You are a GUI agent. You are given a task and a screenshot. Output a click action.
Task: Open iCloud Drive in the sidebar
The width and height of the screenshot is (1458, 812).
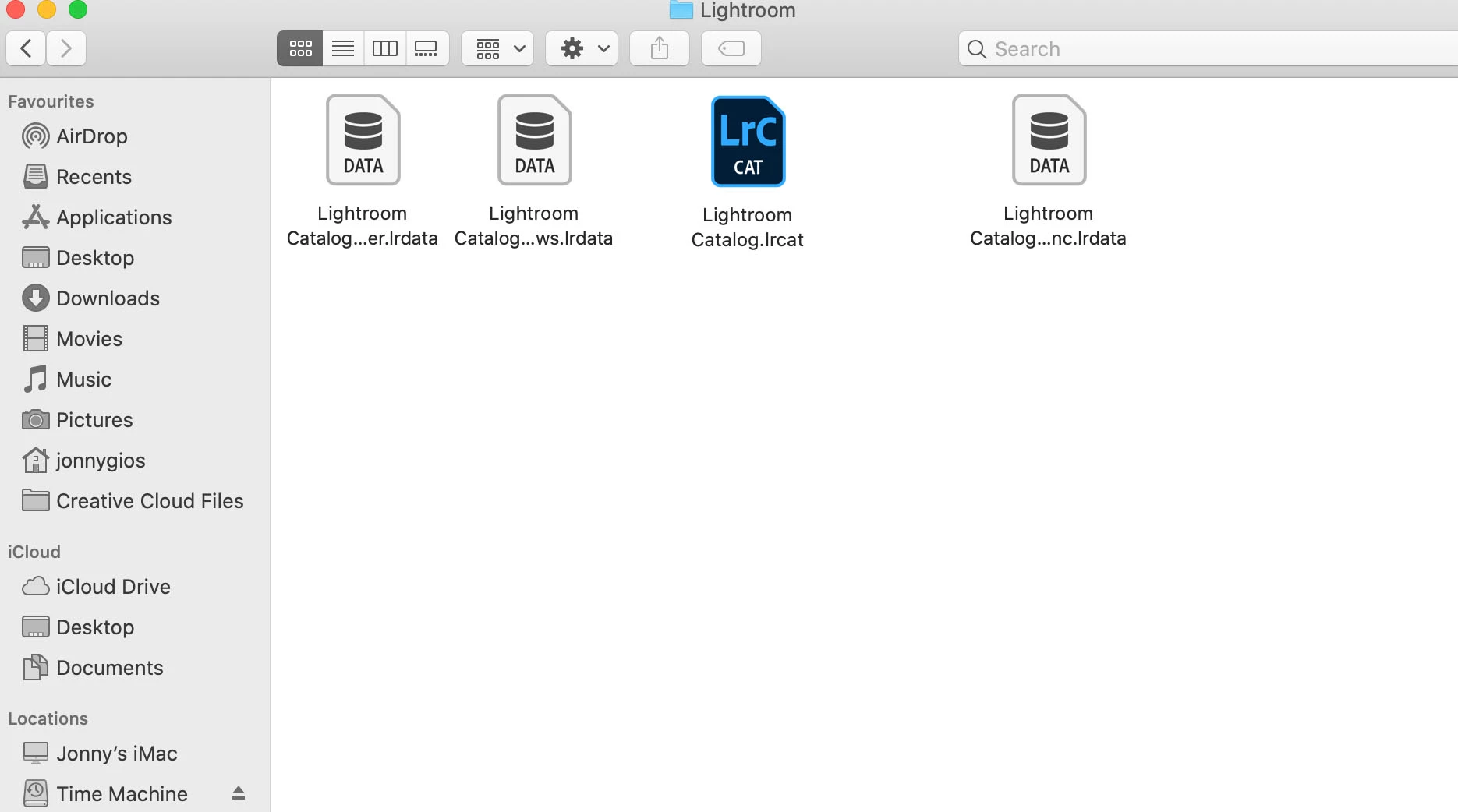[x=135, y=587]
